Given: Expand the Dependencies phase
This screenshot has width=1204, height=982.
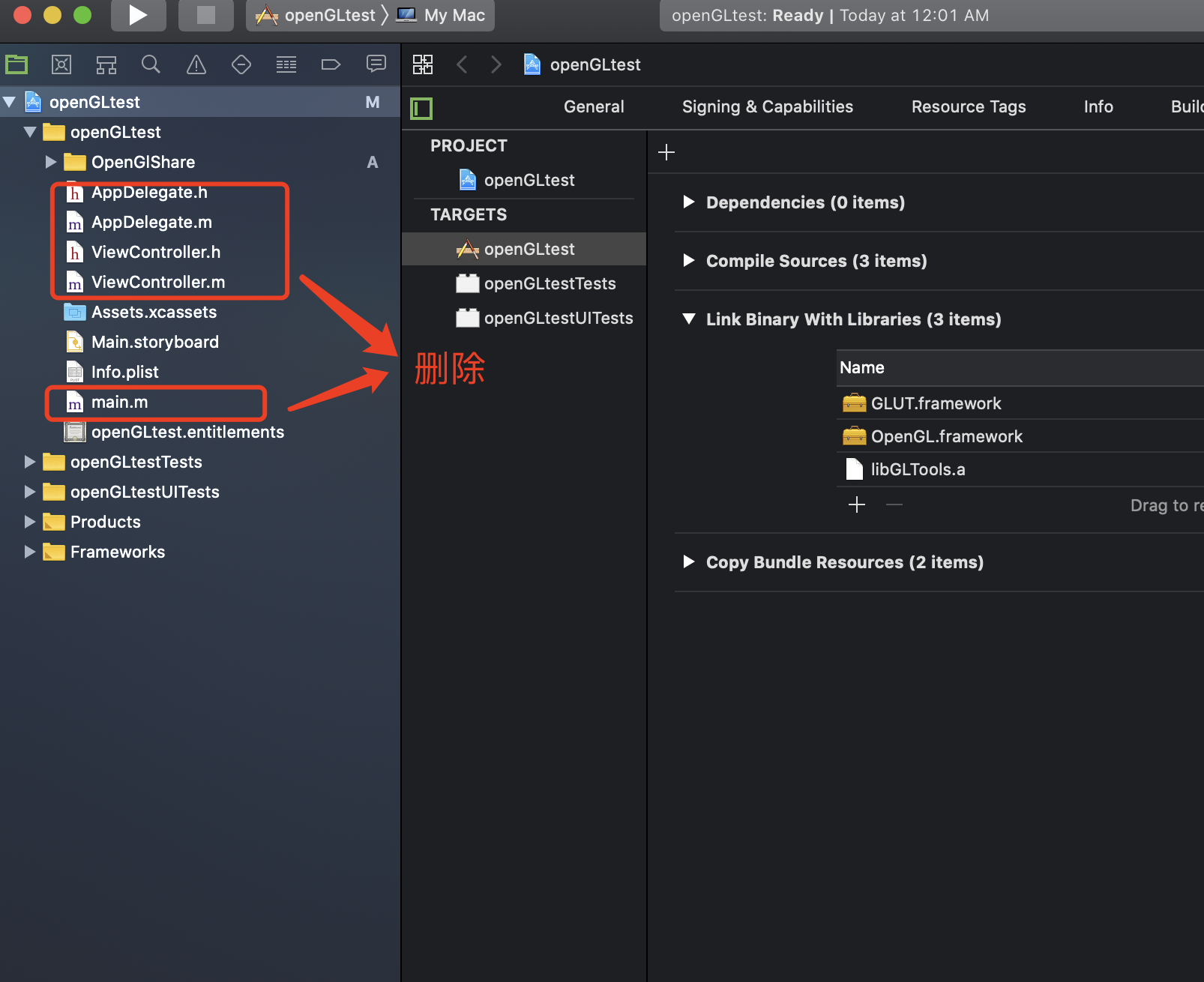Looking at the screenshot, I should [688, 202].
